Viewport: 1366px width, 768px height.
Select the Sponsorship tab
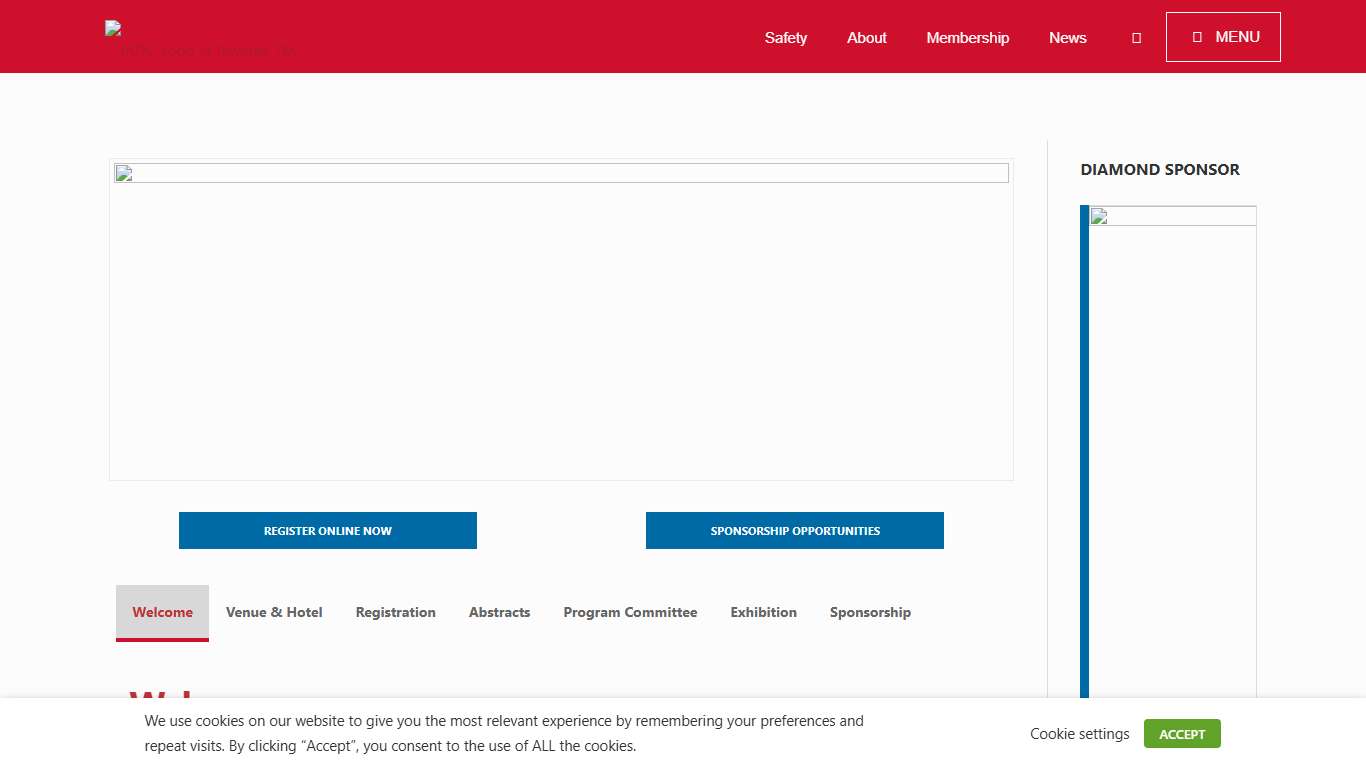(870, 612)
